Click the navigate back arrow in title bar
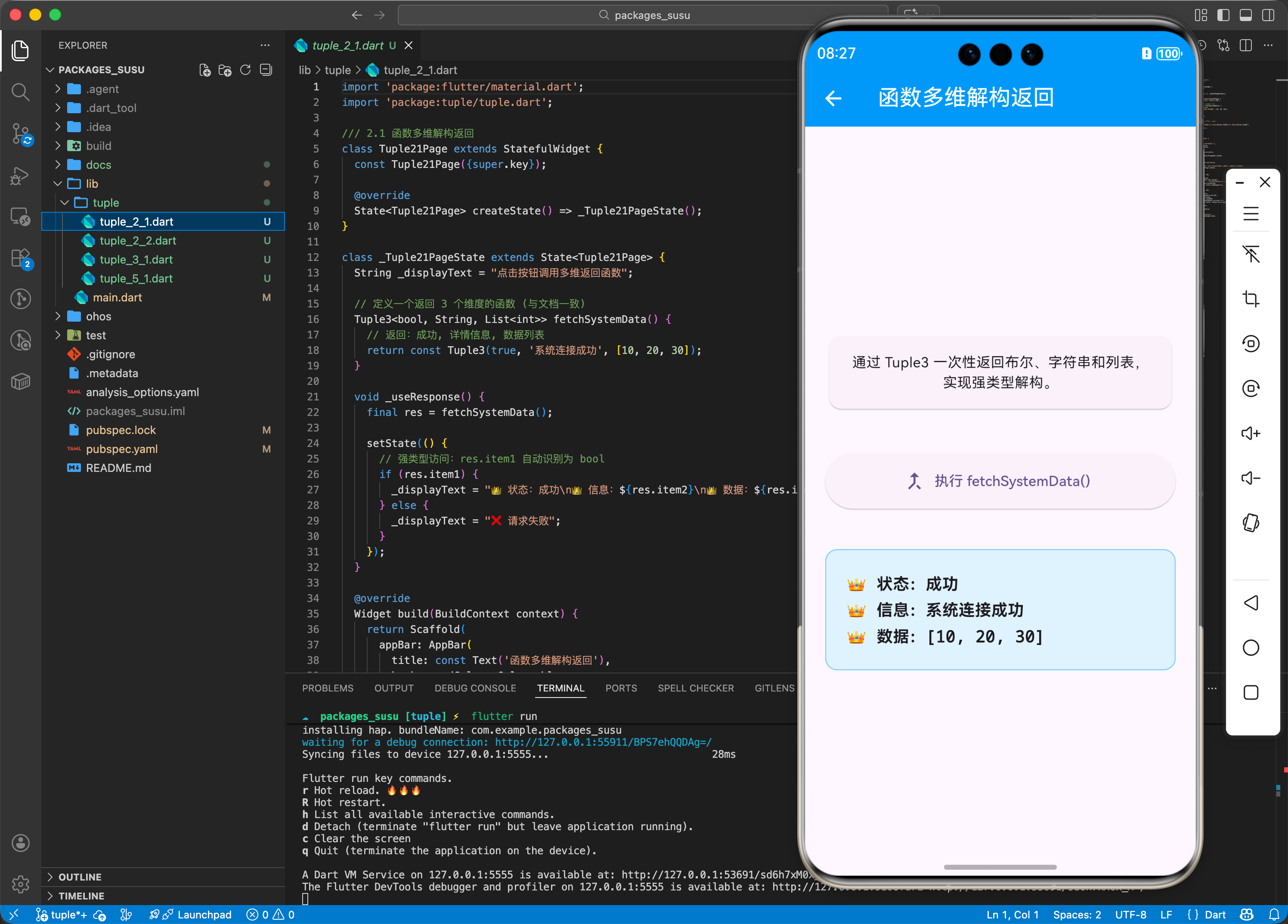 tap(356, 16)
